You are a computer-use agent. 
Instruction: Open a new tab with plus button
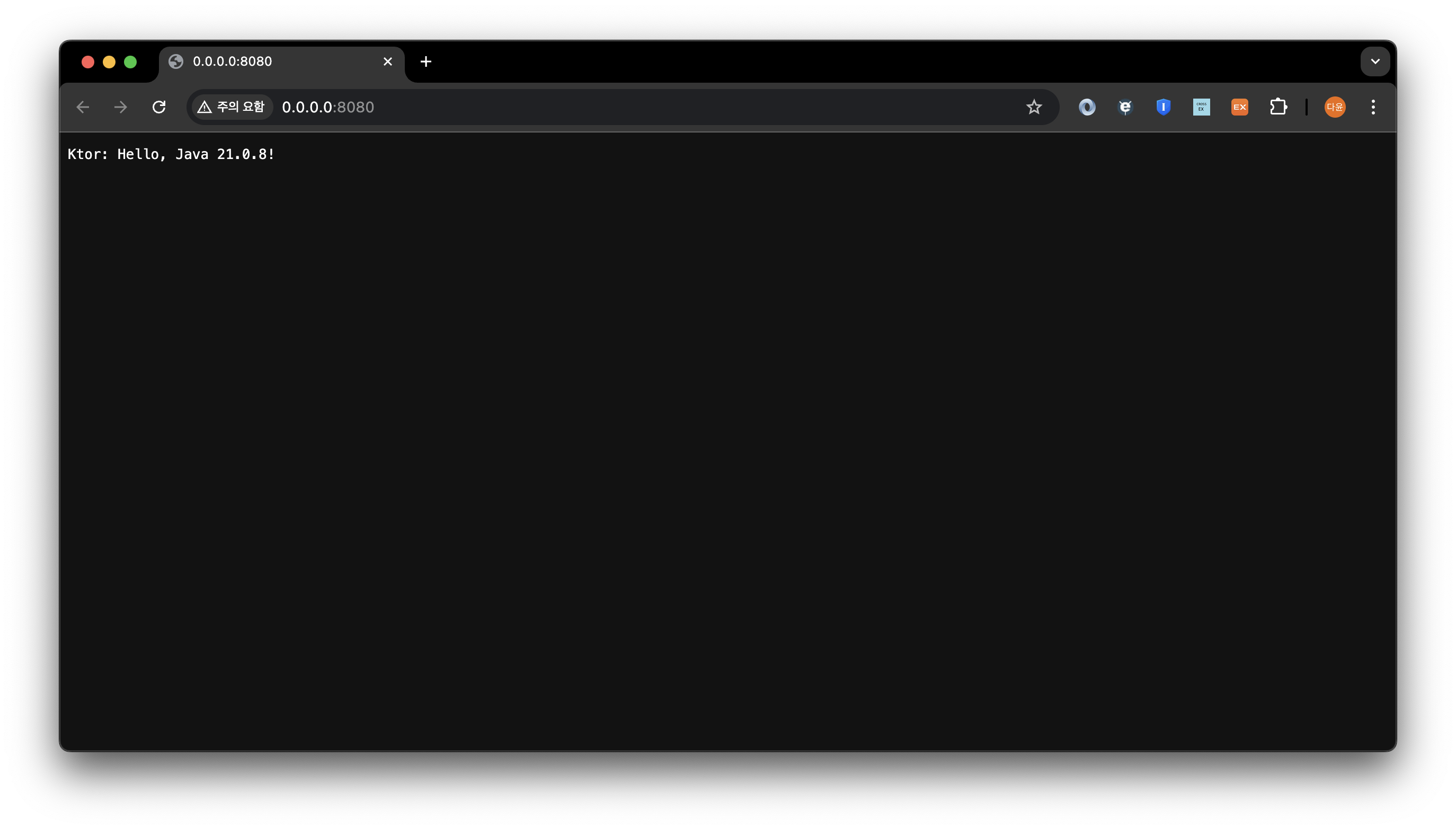[x=425, y=61]
